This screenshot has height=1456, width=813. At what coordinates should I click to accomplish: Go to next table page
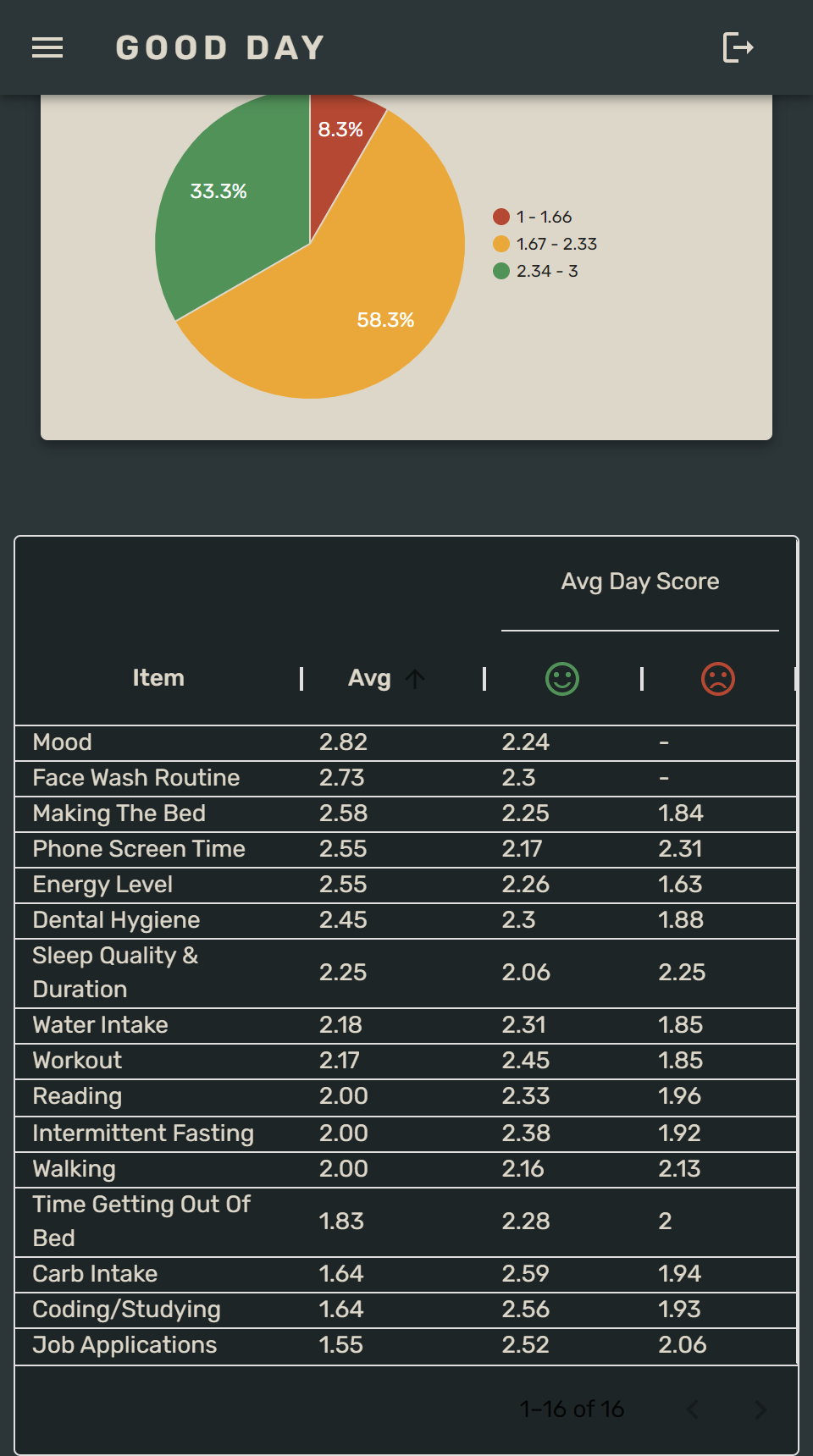point(760,1409)
